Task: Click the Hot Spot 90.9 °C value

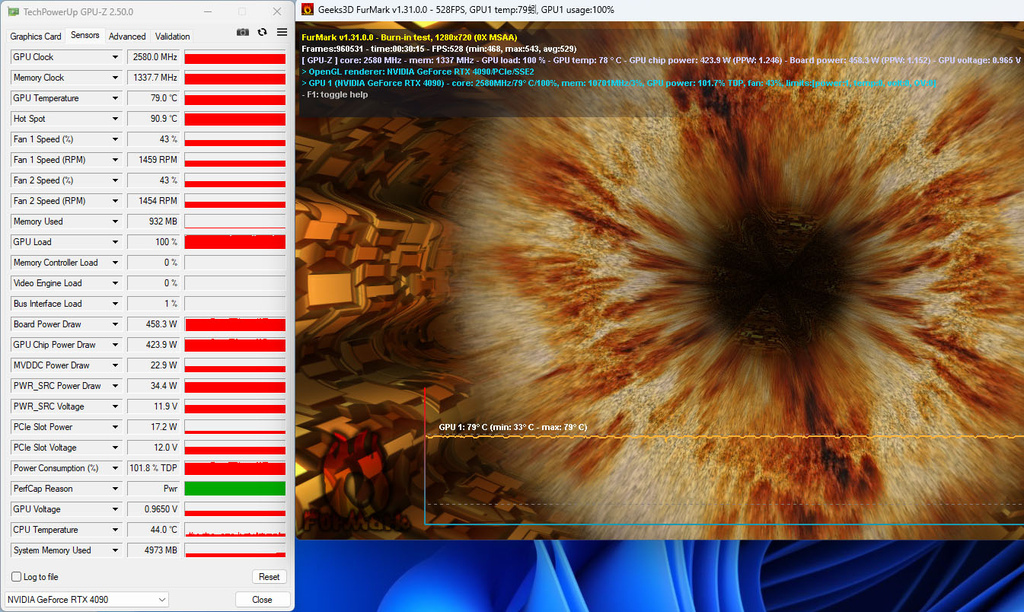Action: pyautogui.click(x=153, y=119)
